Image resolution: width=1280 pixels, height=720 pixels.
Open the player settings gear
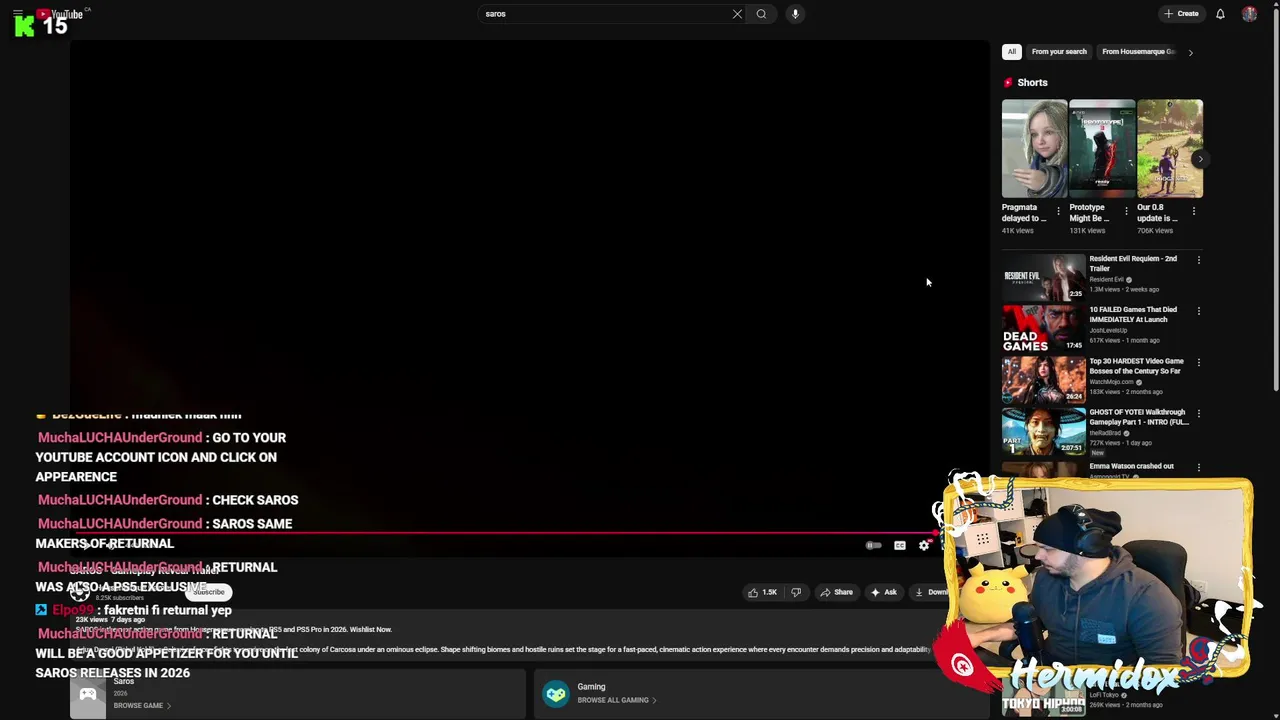(x=924, y=546)
